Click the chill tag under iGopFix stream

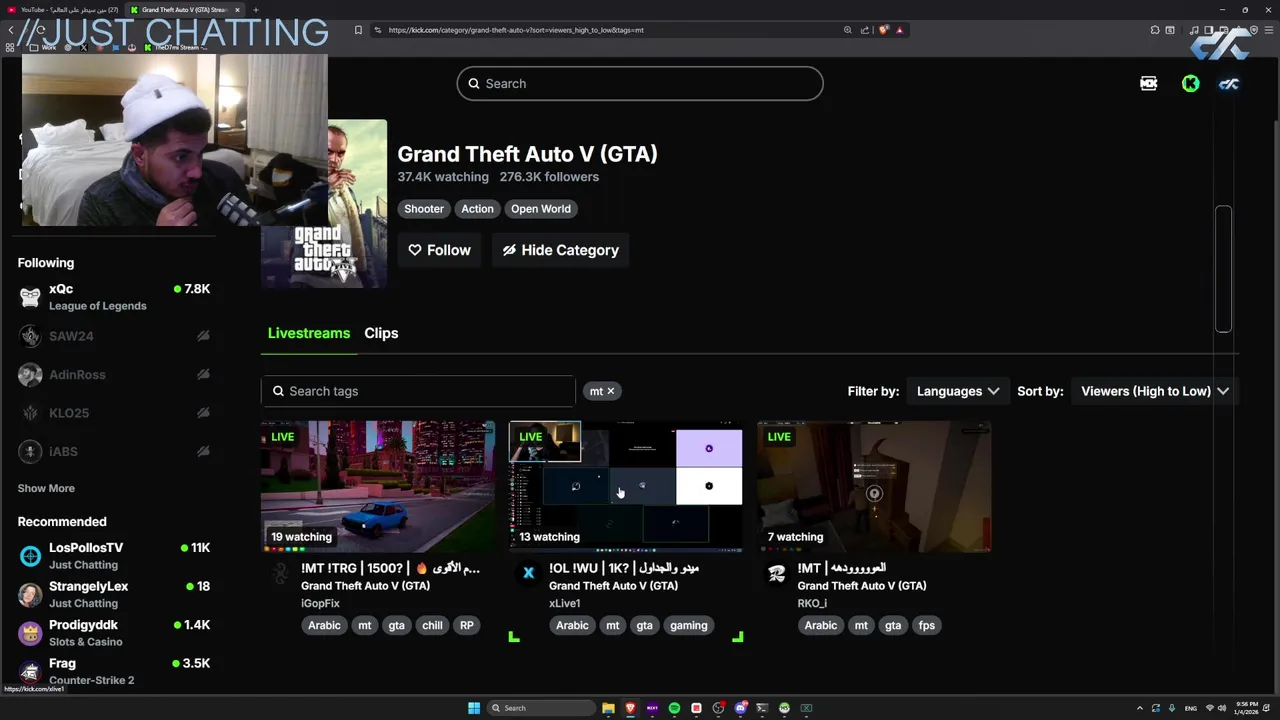[432, 625]
